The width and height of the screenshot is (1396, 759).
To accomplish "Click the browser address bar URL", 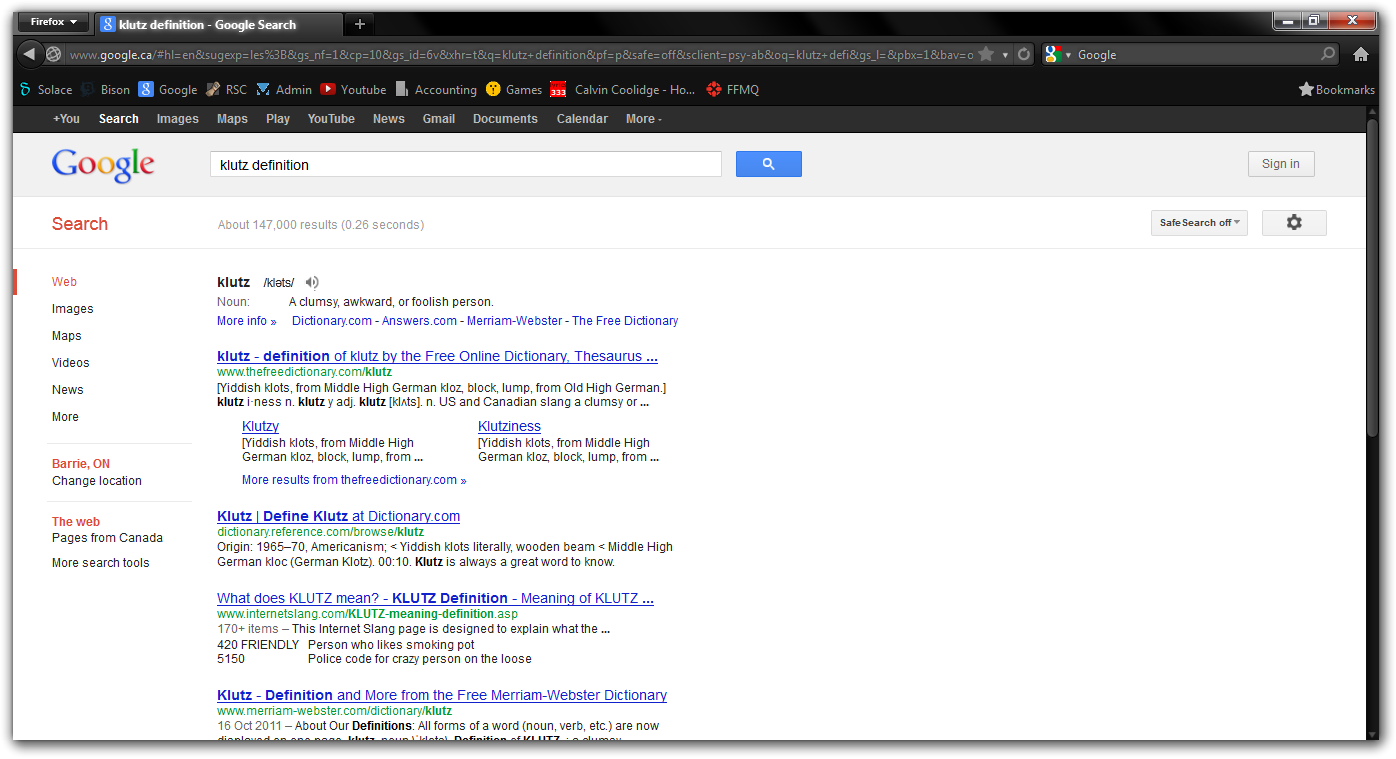I will coord(520,55).
